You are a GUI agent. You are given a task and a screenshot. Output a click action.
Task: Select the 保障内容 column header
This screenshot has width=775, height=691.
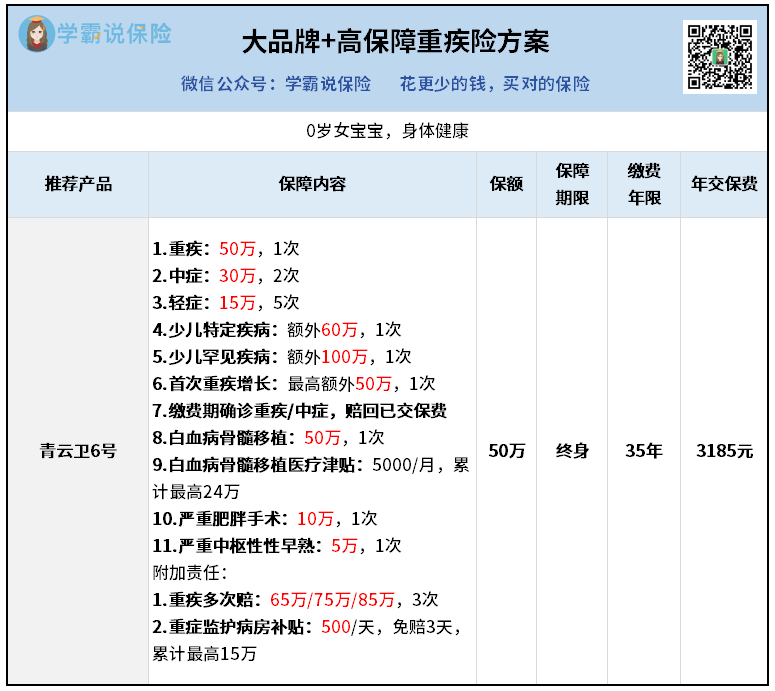pyautogui.click(x=312, y=184)
